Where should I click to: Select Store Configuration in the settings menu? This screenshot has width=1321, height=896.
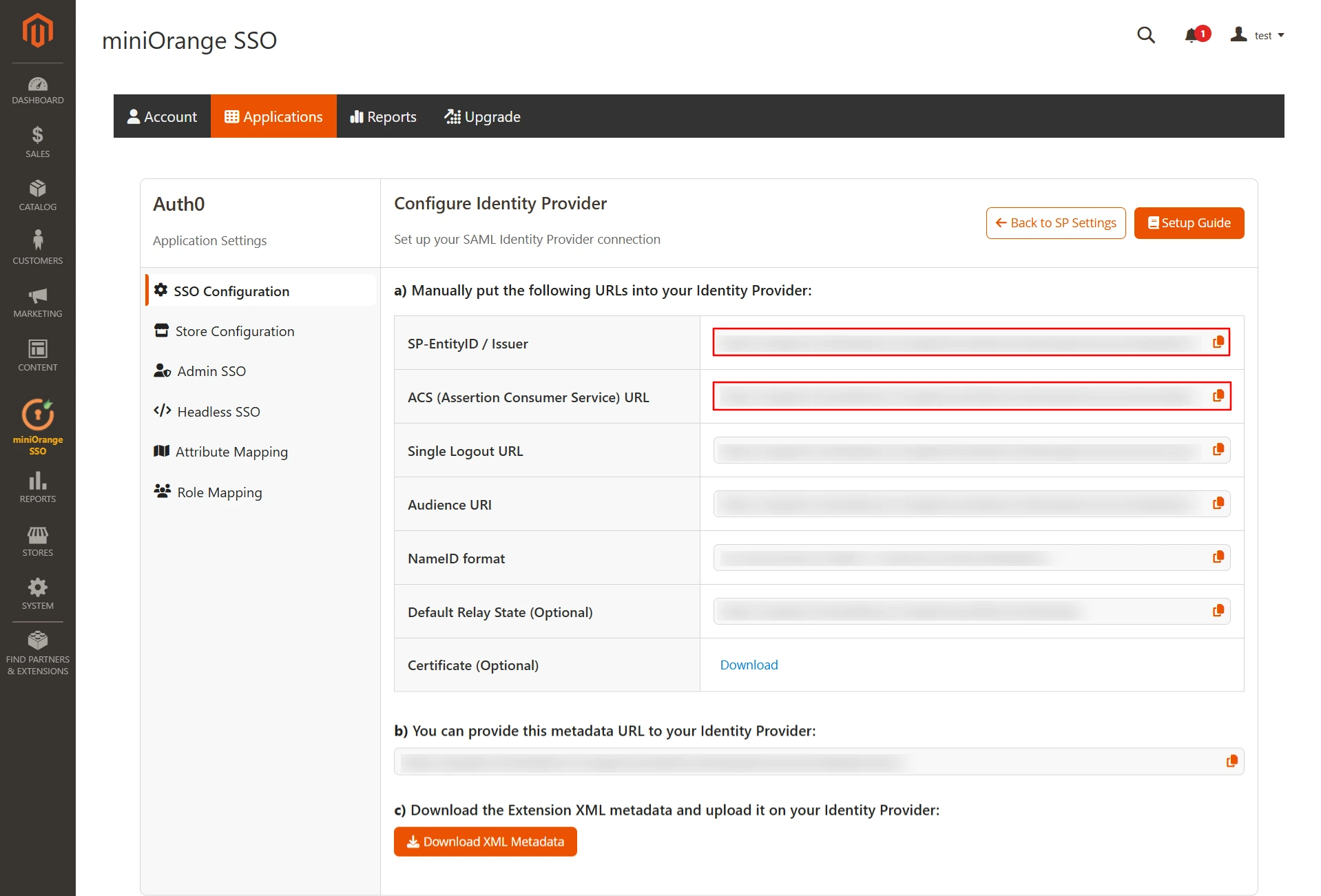[234, 331]
